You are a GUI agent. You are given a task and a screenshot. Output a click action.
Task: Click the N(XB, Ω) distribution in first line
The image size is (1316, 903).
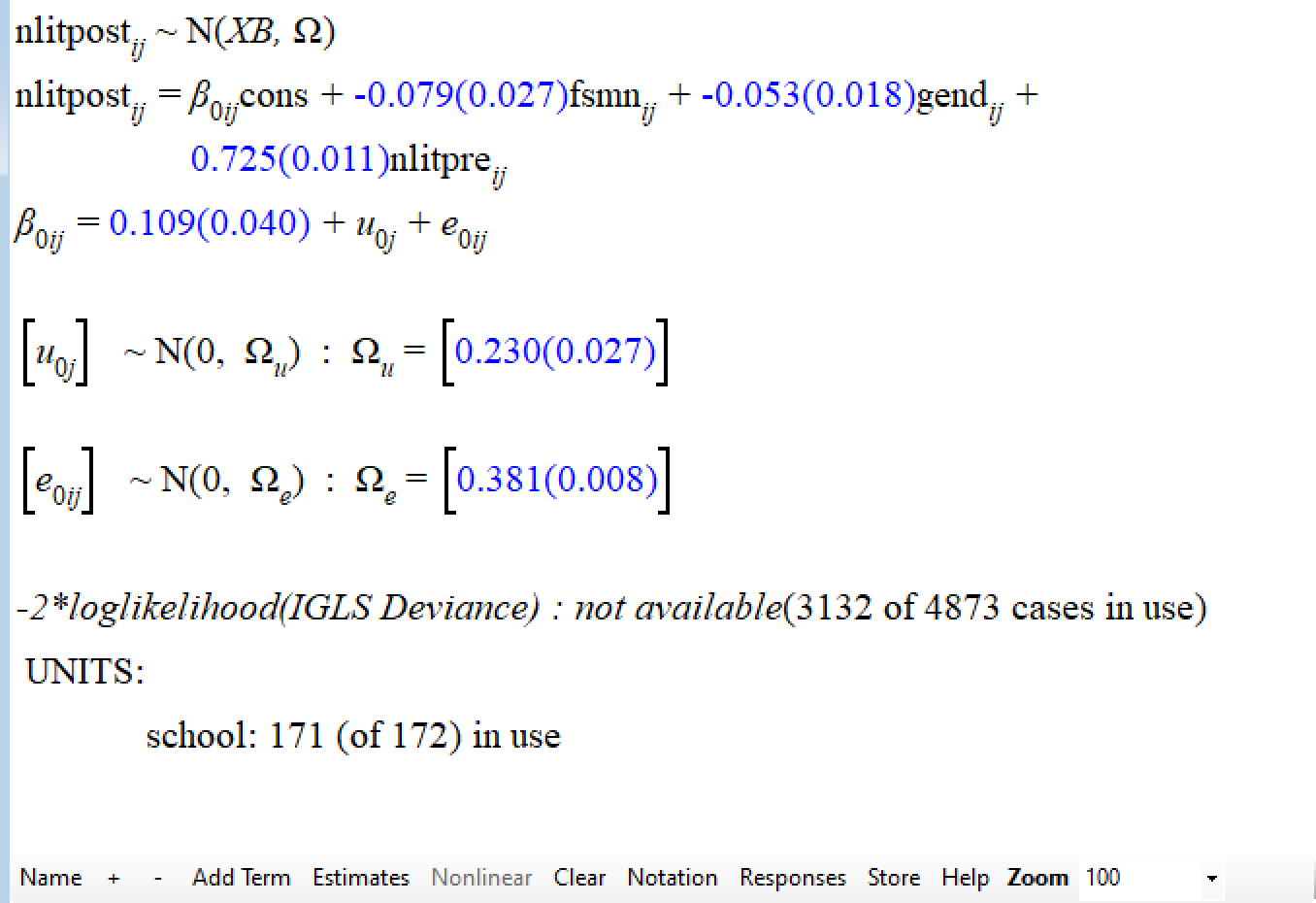click(260, 32)
